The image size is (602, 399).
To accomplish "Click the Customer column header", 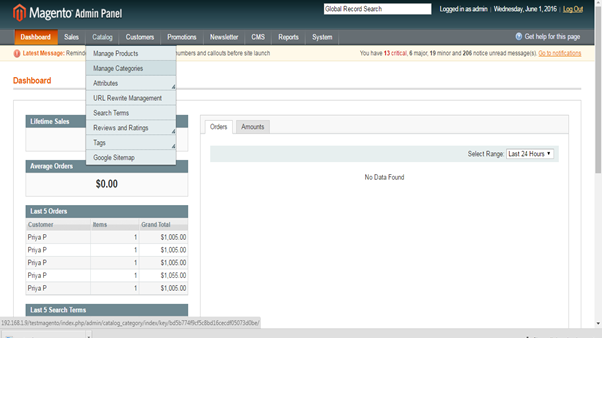I will pyautogui.click(x=58, y=225).
